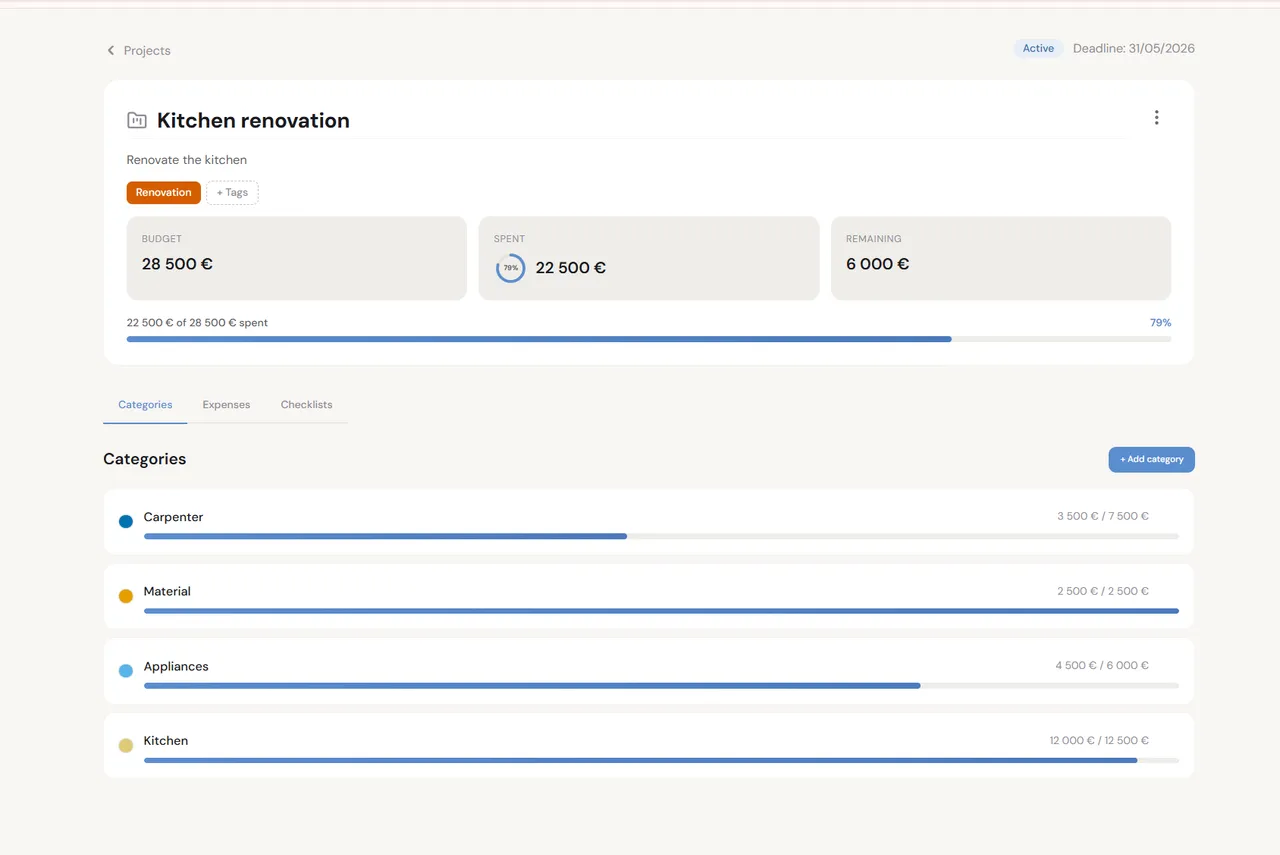Click the '3 500 € / 7 500 €' amount
The image size is (1280, 855).
(x=1103, y=517)
